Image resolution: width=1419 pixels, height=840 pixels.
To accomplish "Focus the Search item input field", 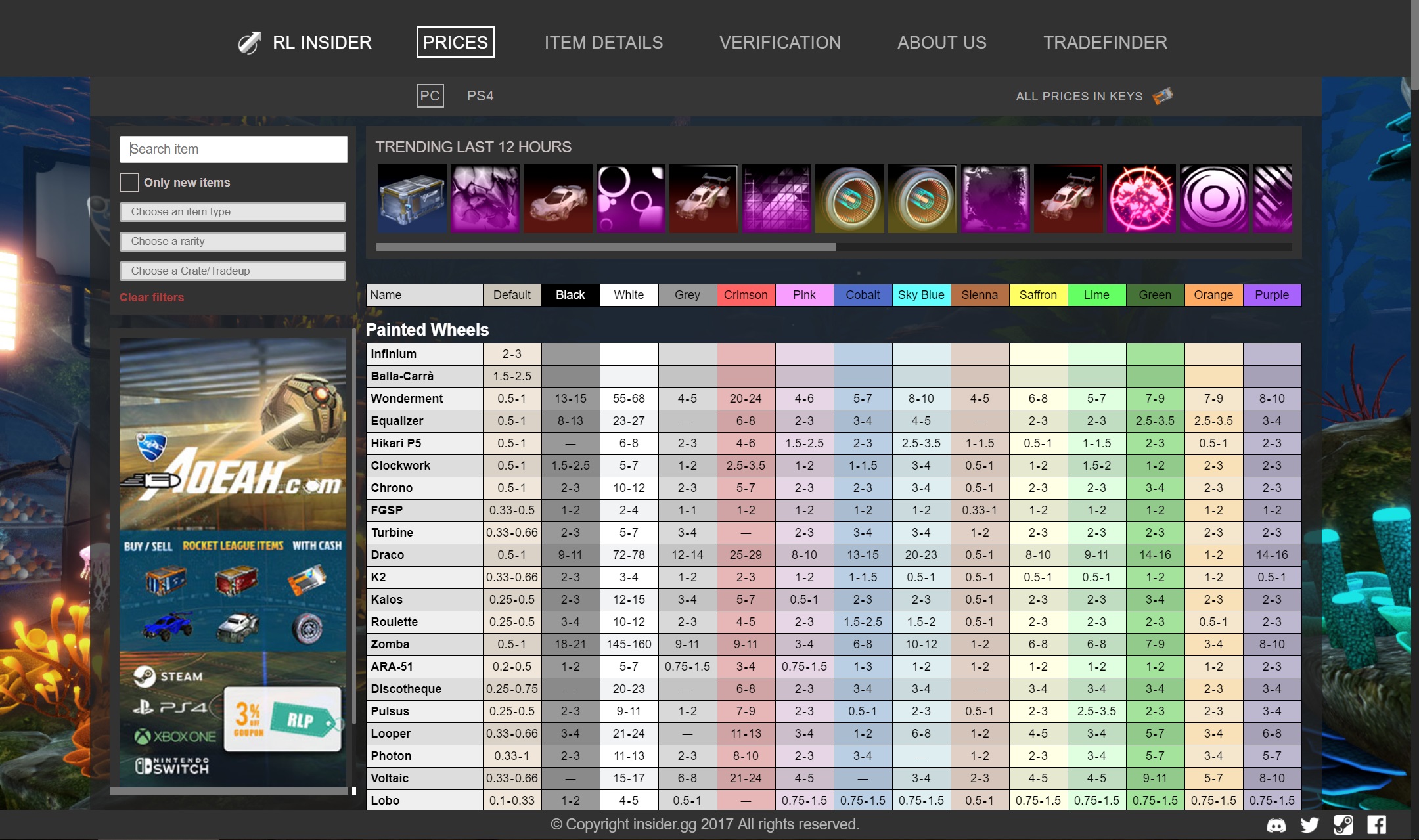I will pos(234,149).
